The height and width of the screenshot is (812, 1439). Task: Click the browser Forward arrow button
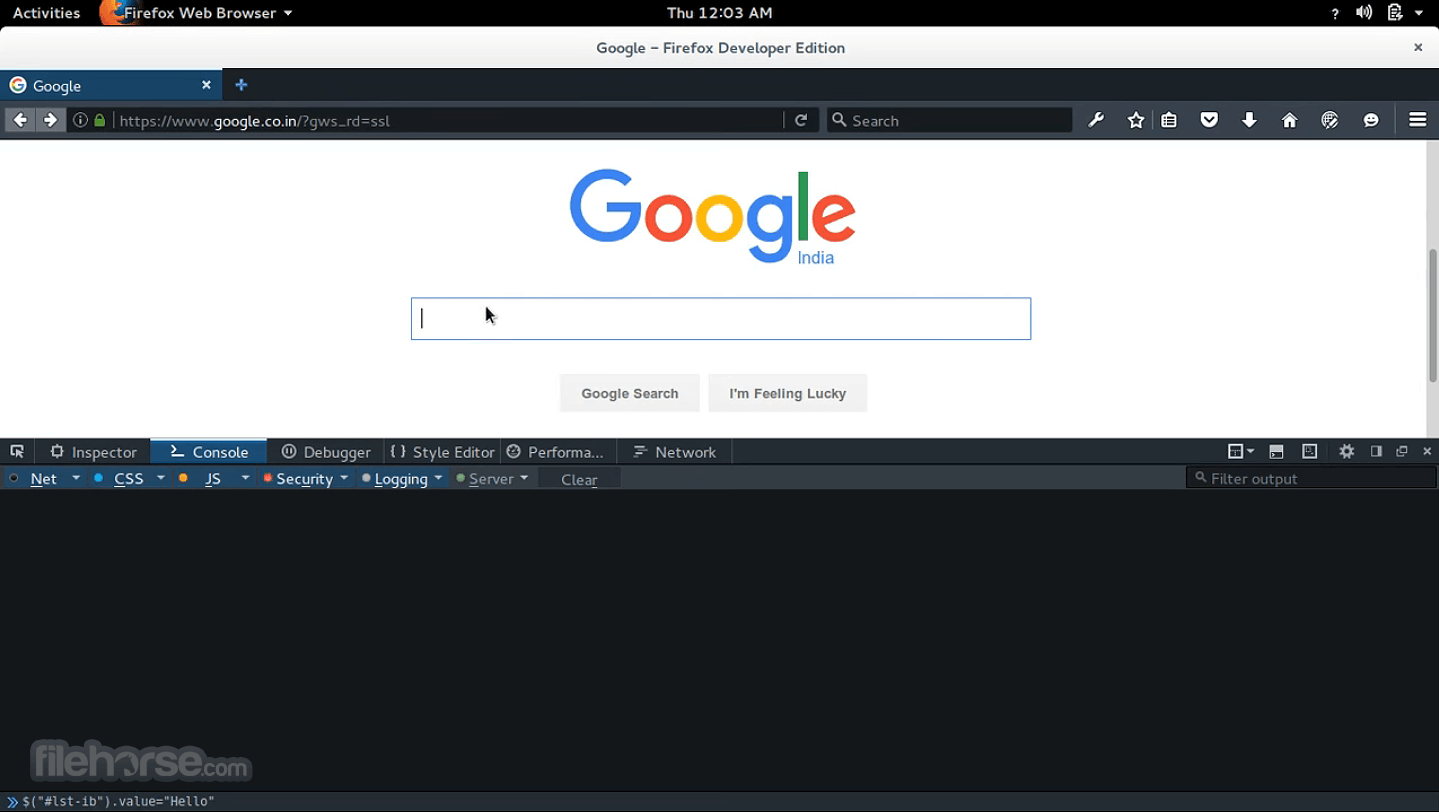50,120
